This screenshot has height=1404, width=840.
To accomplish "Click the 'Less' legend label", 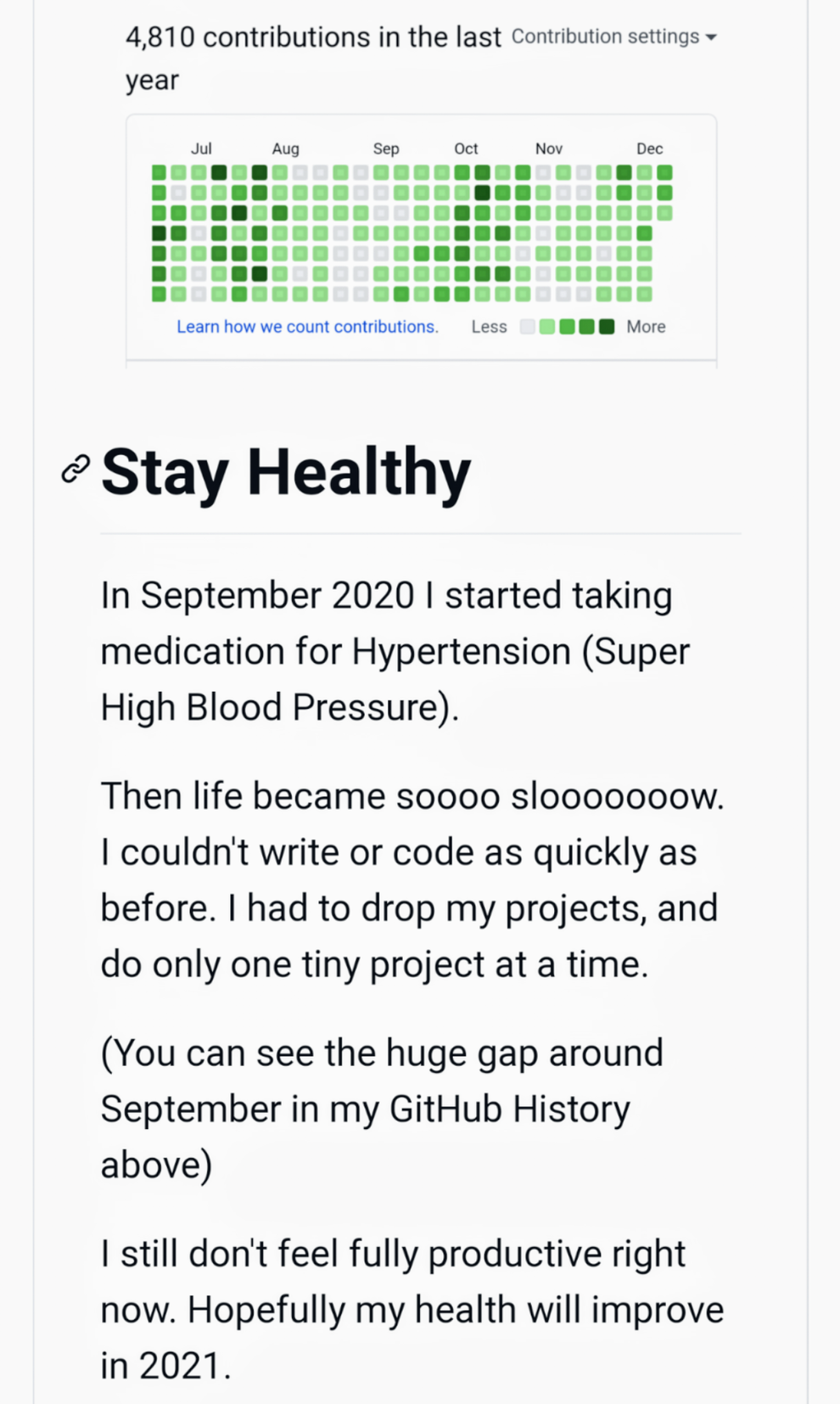I will click(489, 327).
